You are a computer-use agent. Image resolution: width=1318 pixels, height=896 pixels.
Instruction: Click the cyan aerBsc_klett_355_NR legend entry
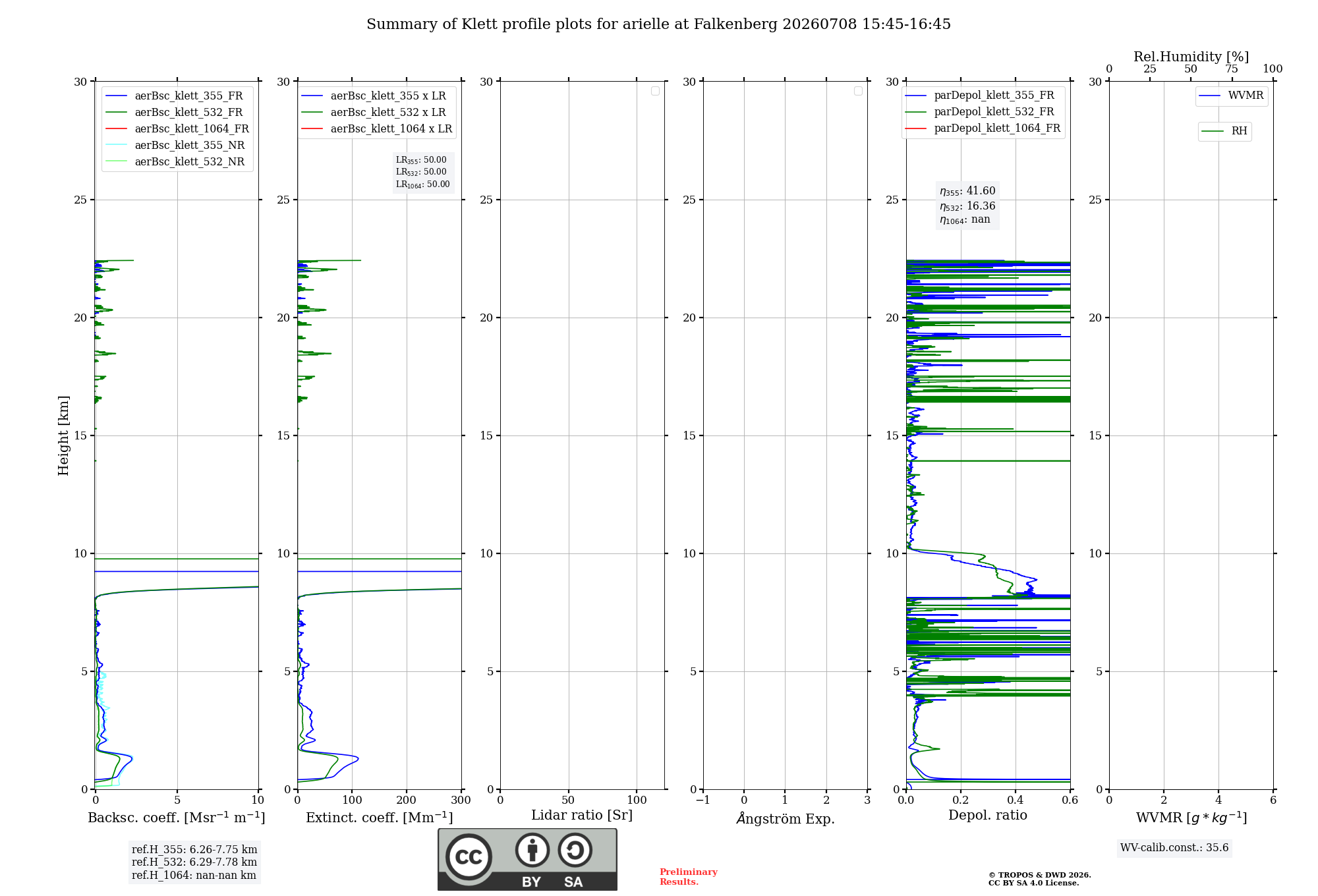coord(175,146)
